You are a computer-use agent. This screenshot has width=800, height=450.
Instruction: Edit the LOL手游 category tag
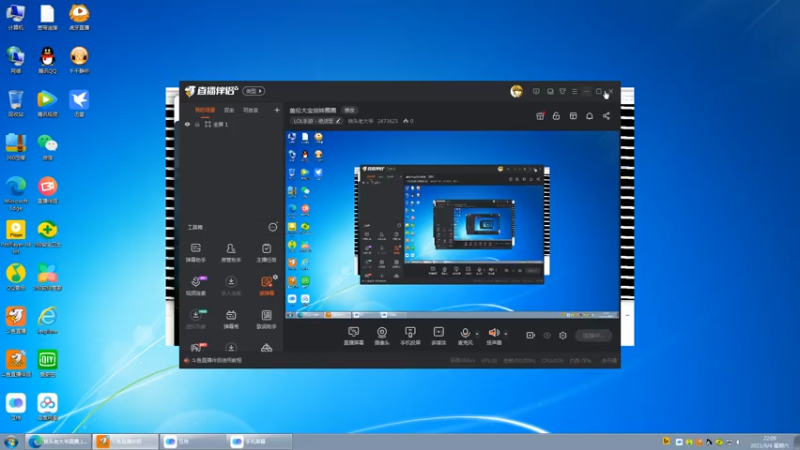click(316, 121)
